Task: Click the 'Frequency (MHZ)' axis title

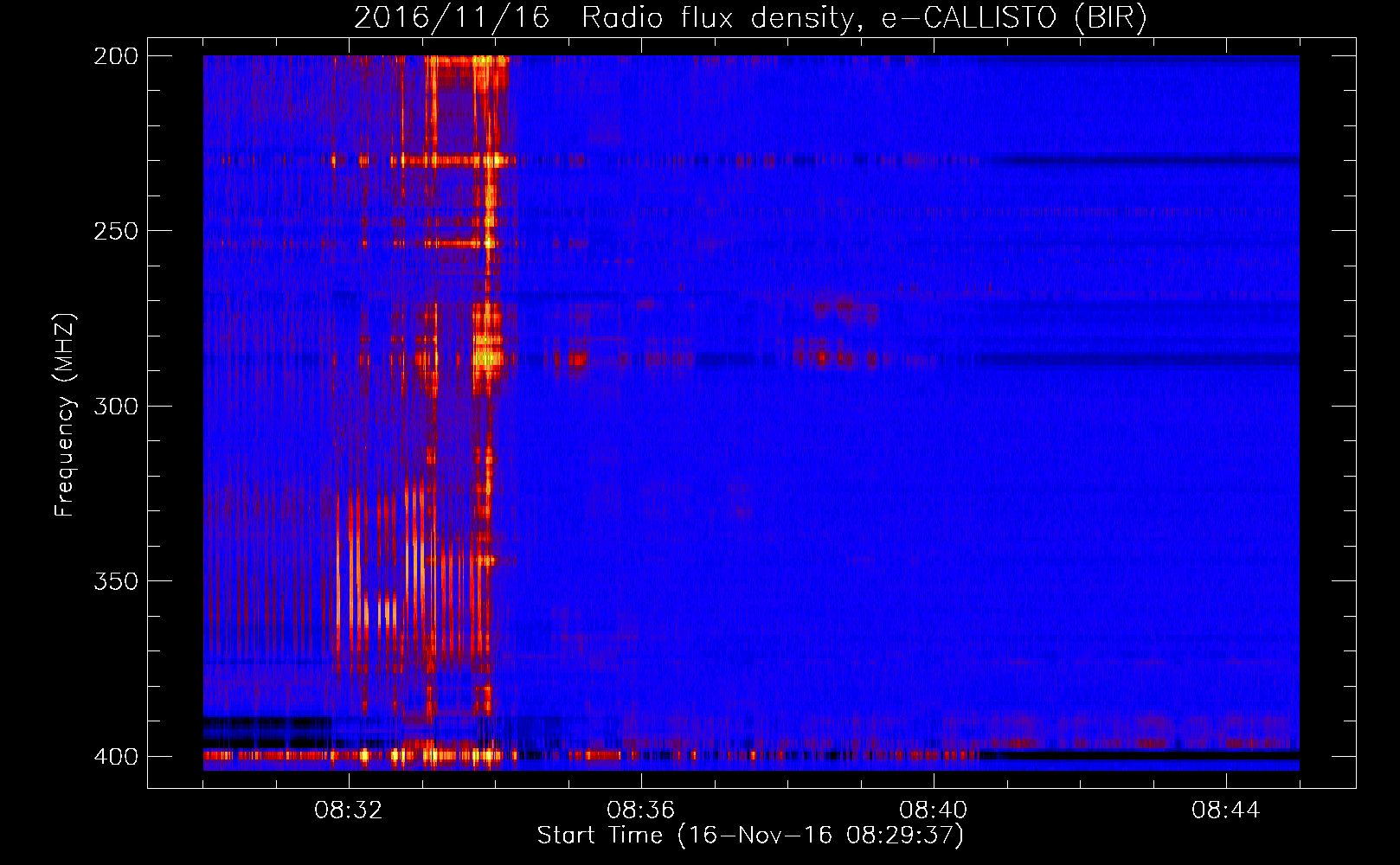Action: click(x=65, y=414)
